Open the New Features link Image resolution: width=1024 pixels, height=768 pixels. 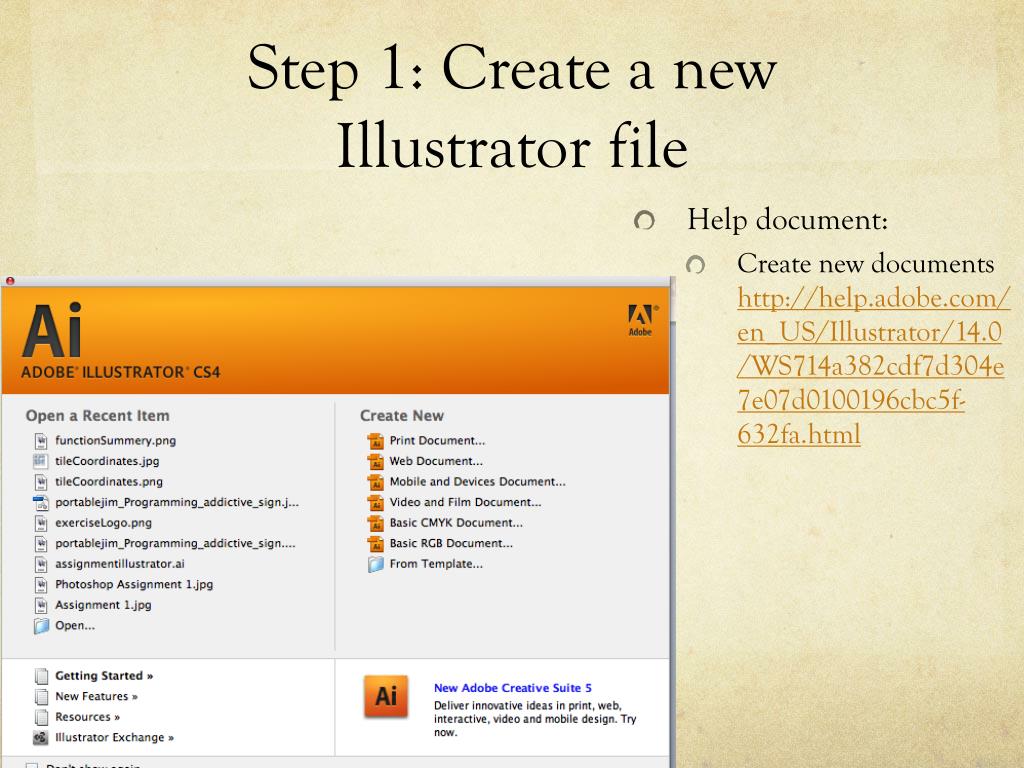click(96, 696)
